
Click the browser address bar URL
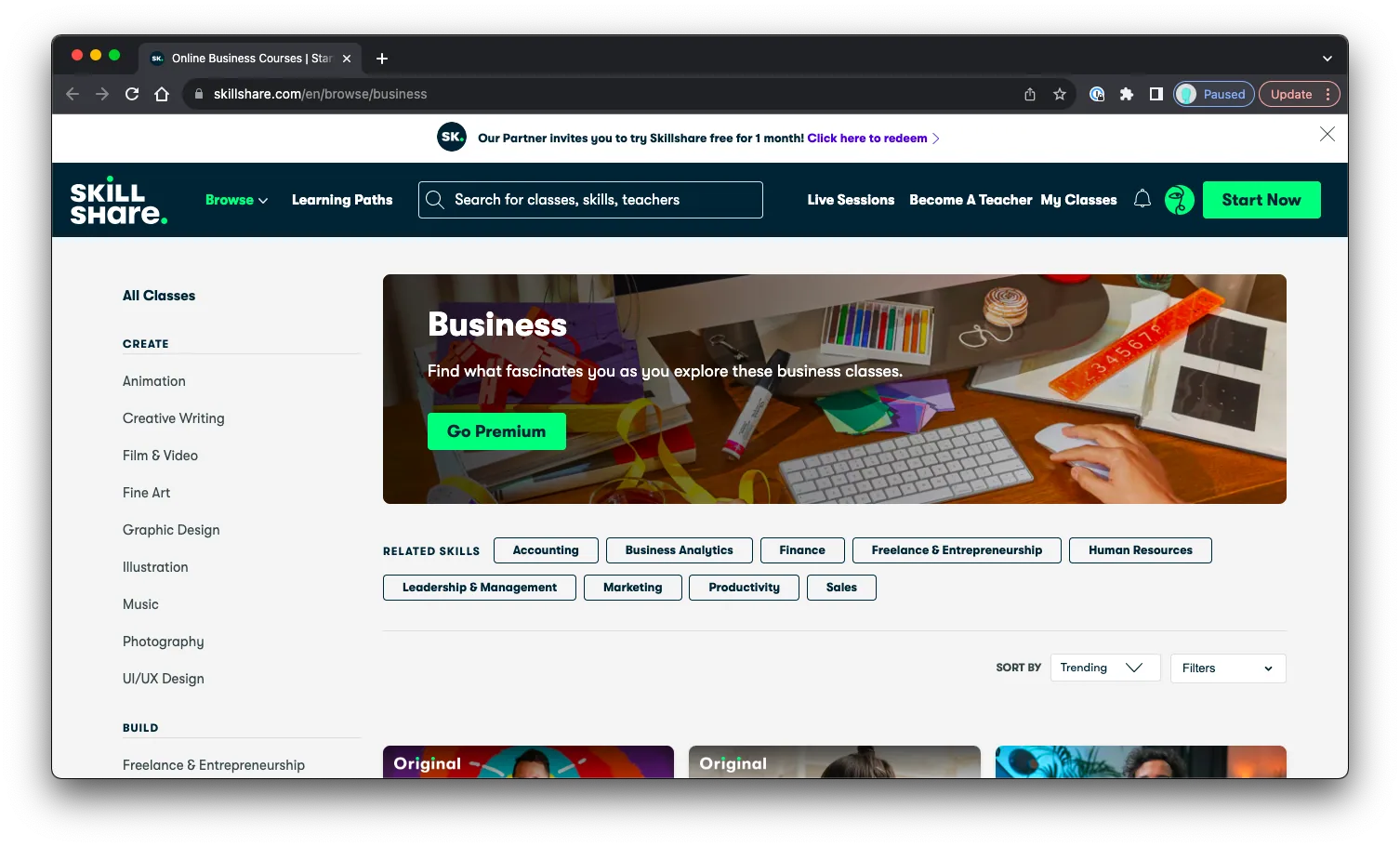pyautogui.click(x=321, y=94)
